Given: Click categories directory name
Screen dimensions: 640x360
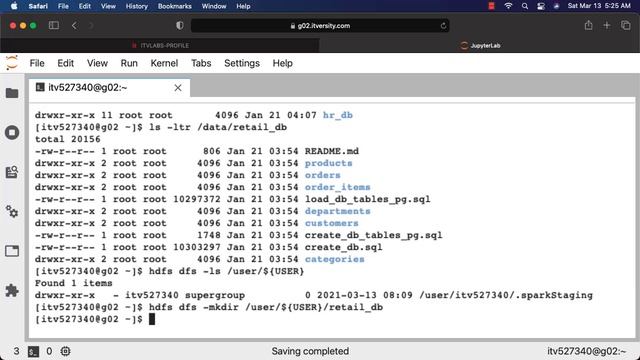Looking at the screenshot, I should pos(335,259).
